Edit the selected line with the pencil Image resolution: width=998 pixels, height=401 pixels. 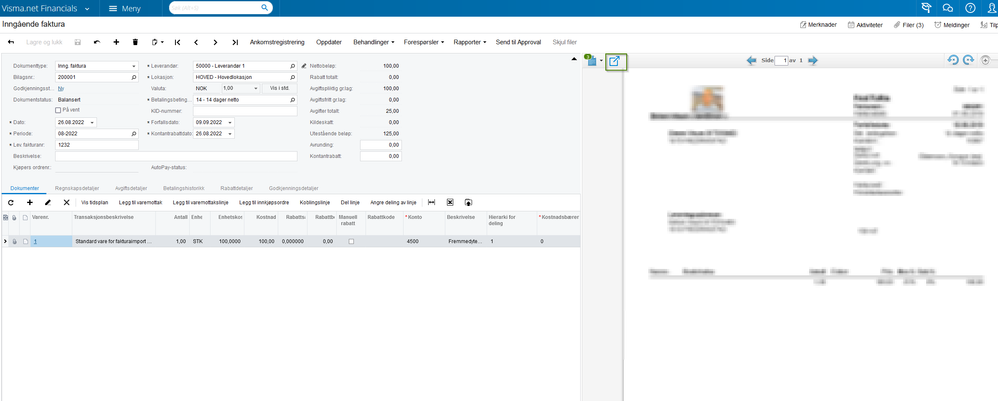point(48,202)
